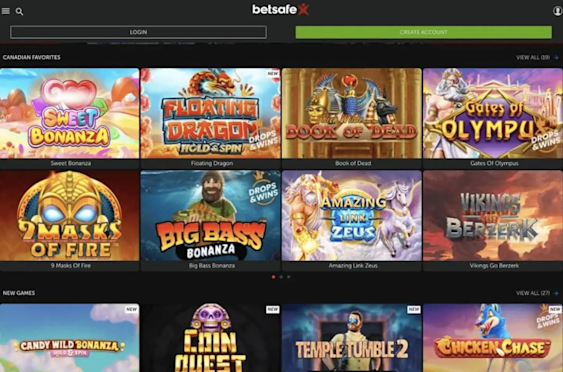Screen dimensions: 563x372
Task: Open the Vikings Go Berzerk thumbnail
Action: tap(493, 215)
